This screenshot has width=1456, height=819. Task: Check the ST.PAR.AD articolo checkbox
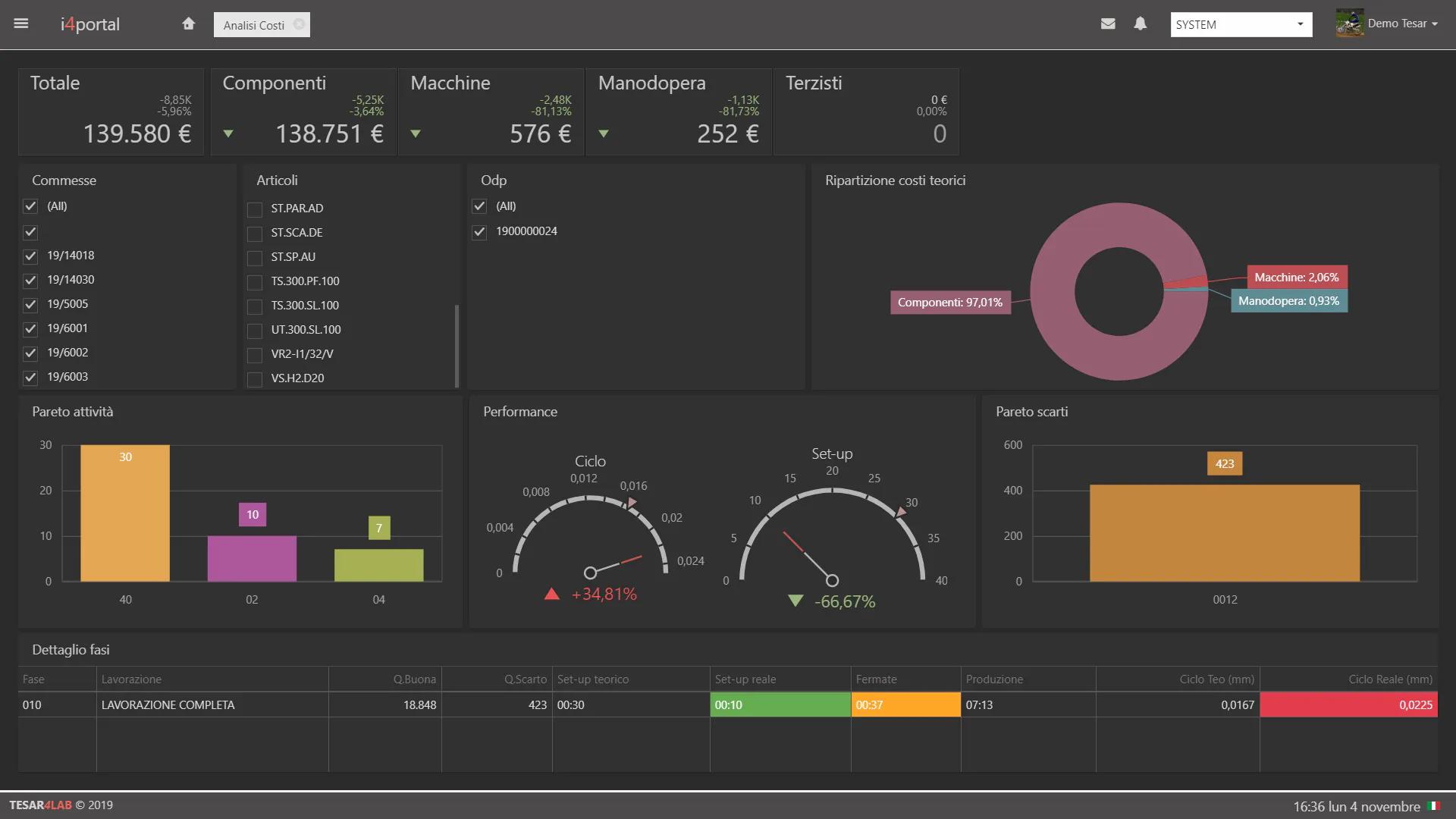255,209
